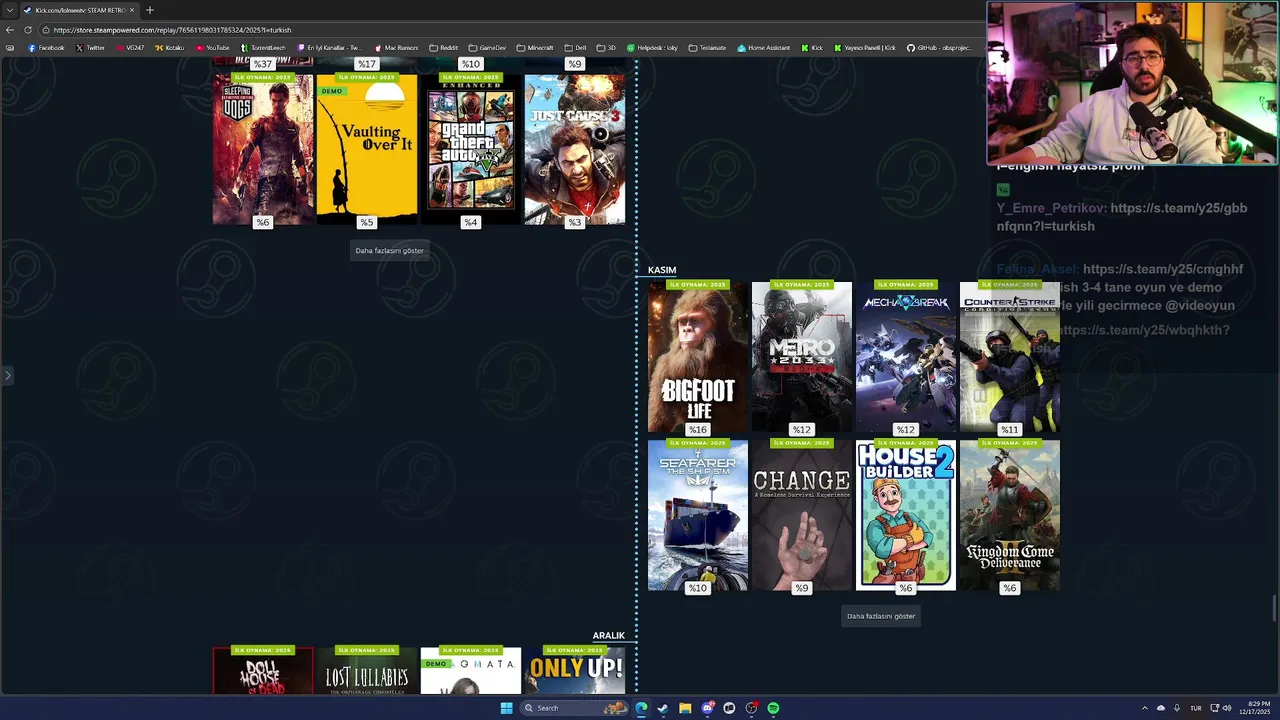This screenshot has height=720, width=1280.
Task: Open the Lost Lullabies game cover
Action: point(366,670)
